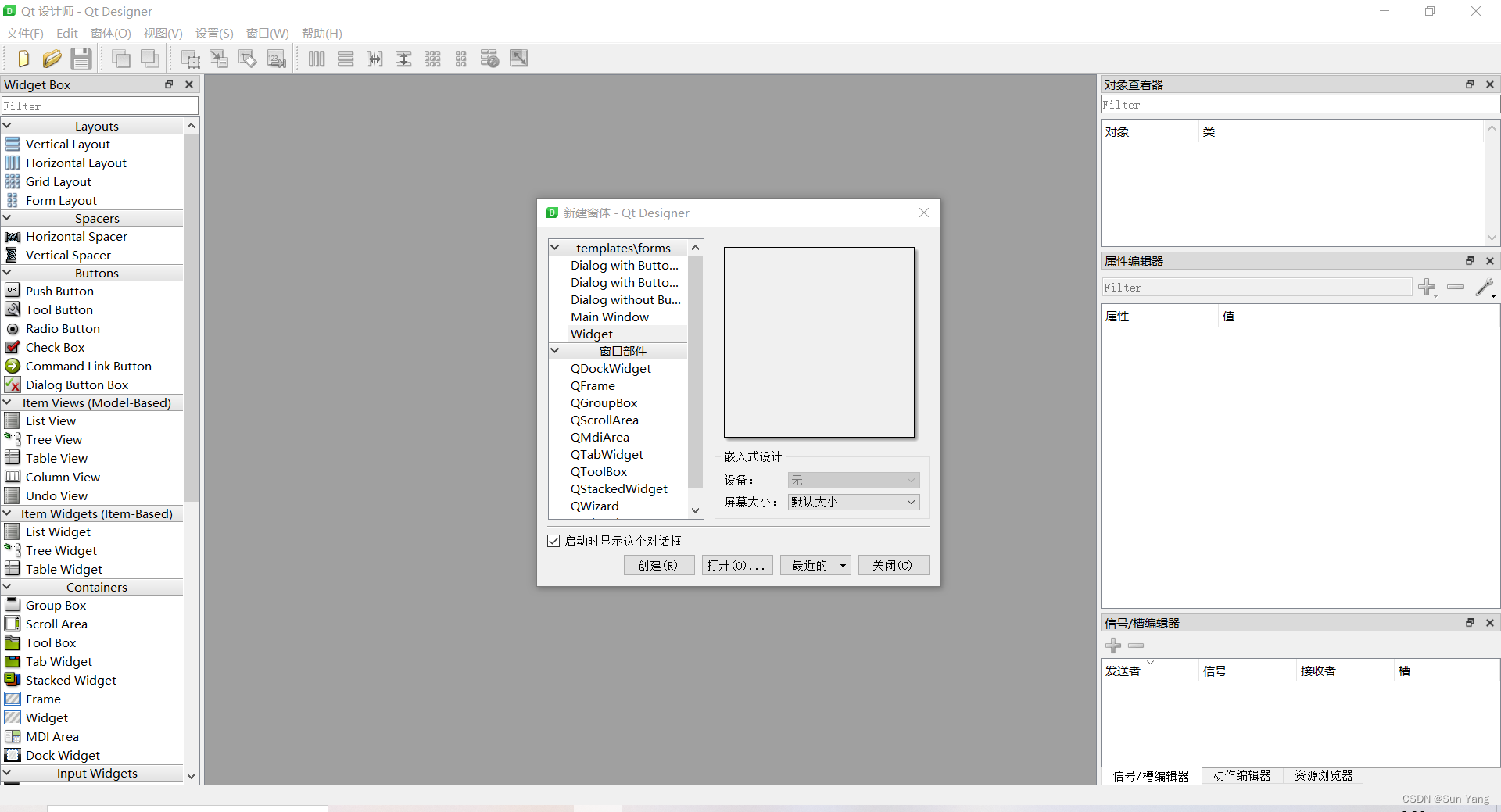Click the 创建(R) create button
The width and height of the screenshot is (1501, 812).
coord(659,565)
